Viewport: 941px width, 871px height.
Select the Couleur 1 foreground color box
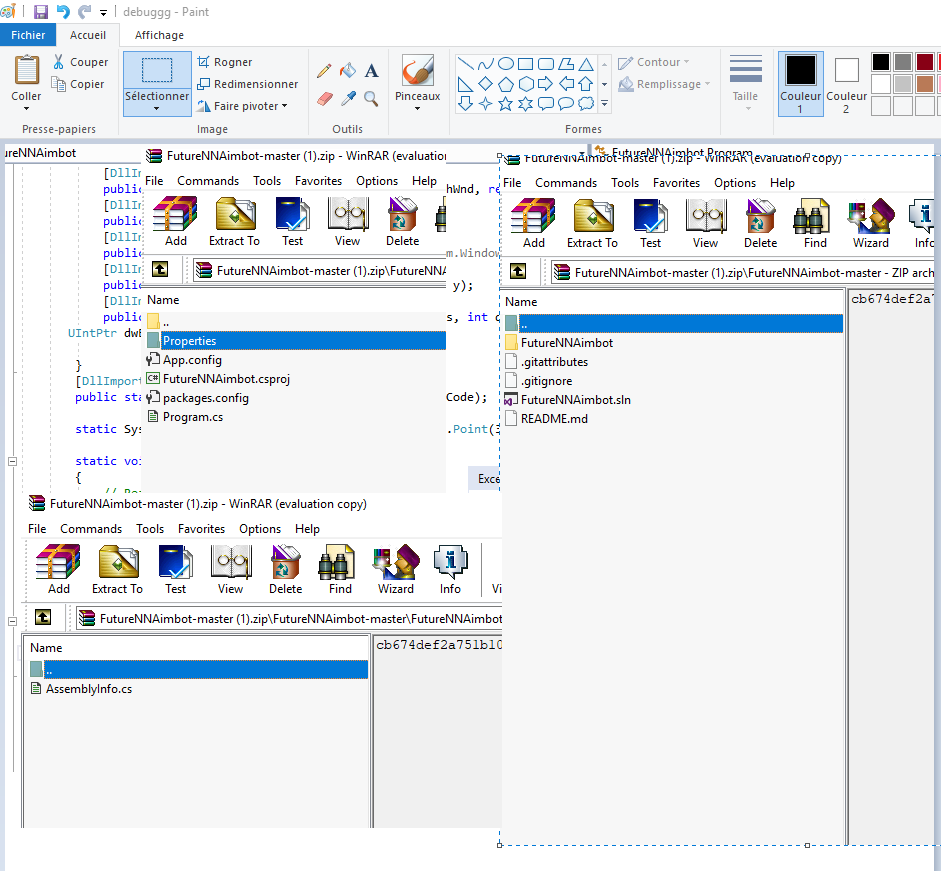tap(801, 83)
